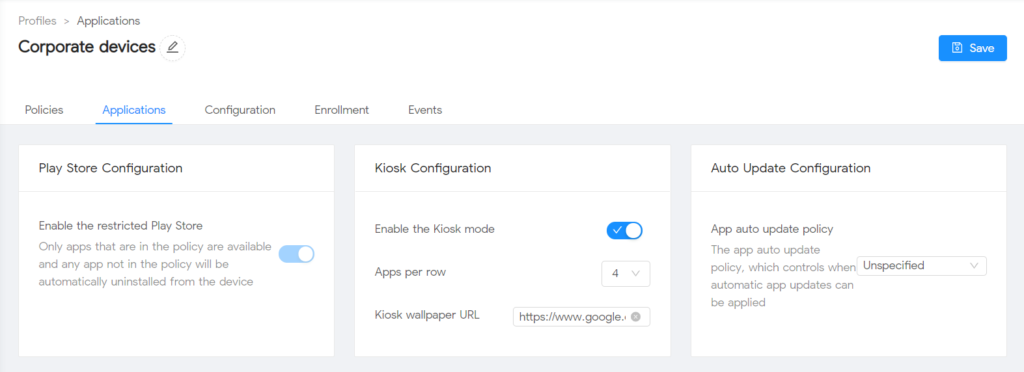The width and height of the screenshot is (1024, 372).
Task: Switch to the Policies tab
Action: pyautogui.click(x=44, y=110)
